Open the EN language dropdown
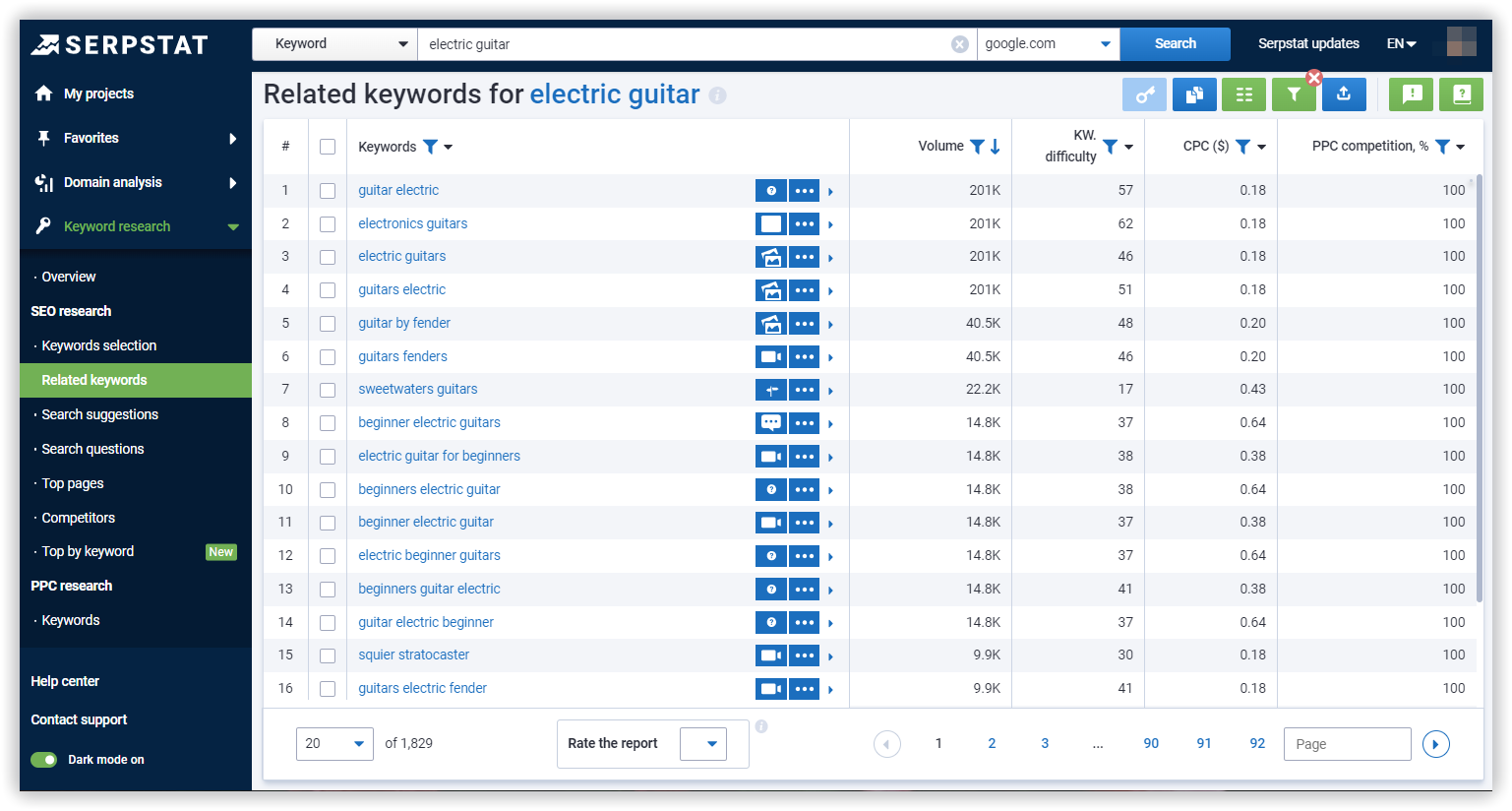Image resolution: width=1512 pixels, height=811 pixels. click(1401, 44)
